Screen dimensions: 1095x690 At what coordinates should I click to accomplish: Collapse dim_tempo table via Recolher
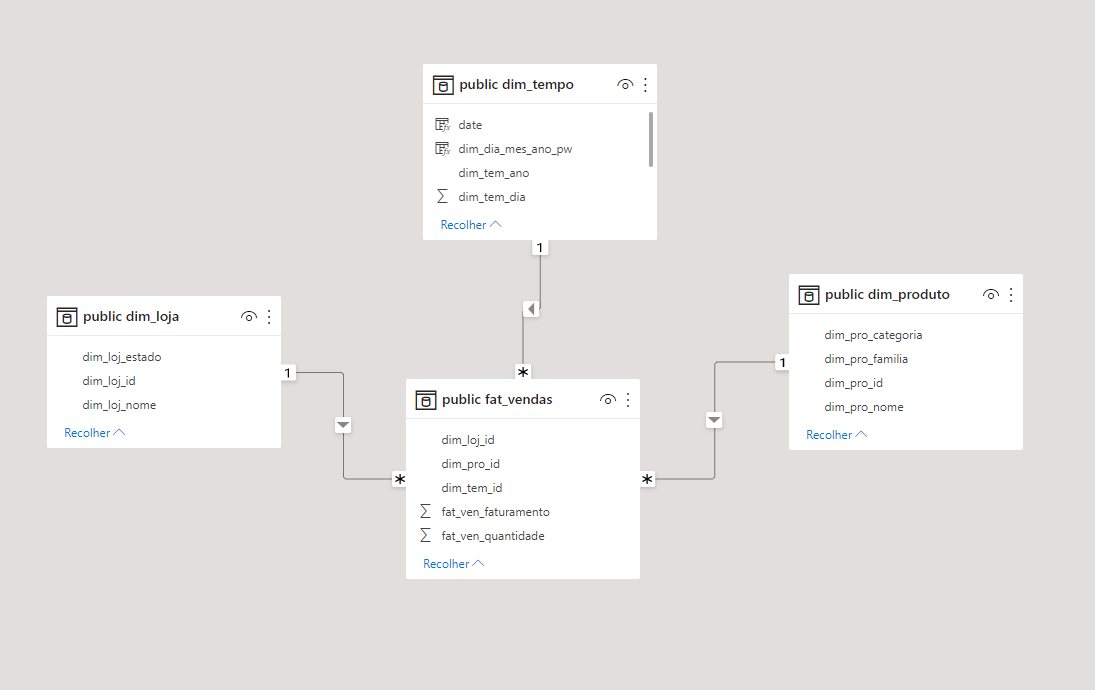pyautogui.click(x=471, y=225)
